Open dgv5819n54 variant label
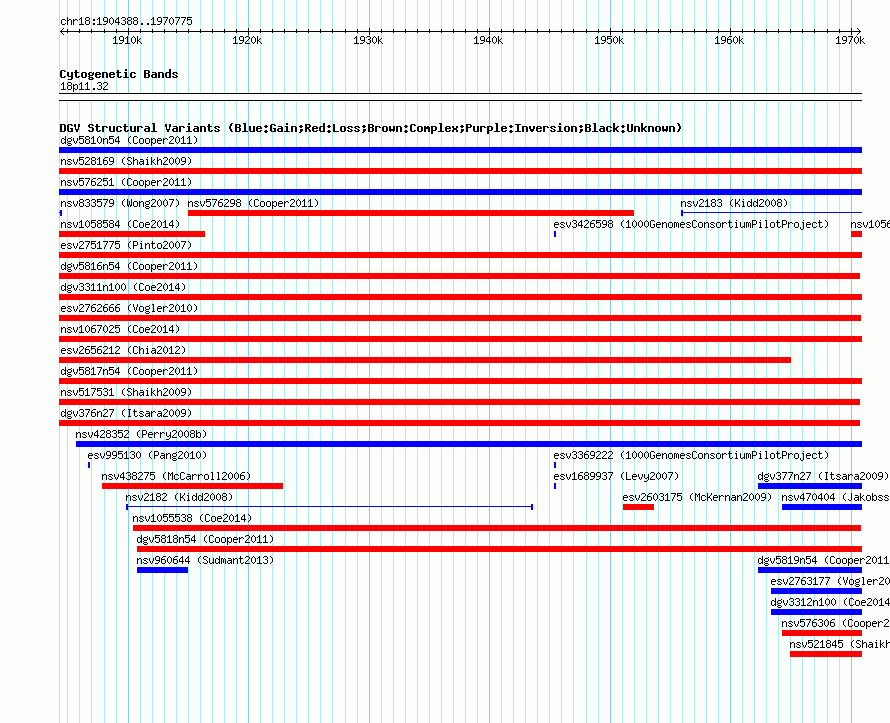Image resolution: width=890 pixels, height=723 pixels. 824,560
